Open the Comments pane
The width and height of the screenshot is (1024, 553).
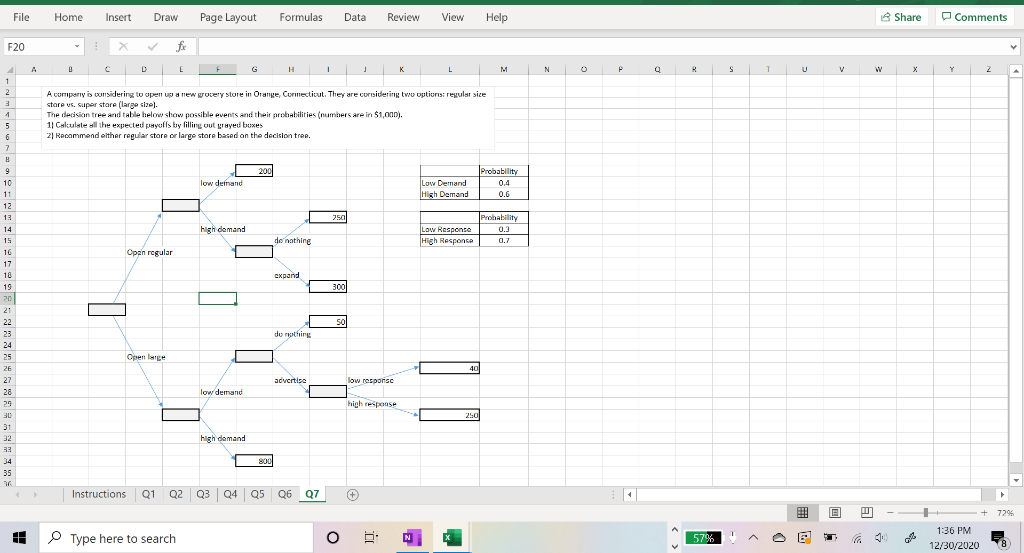pos(975,17)
